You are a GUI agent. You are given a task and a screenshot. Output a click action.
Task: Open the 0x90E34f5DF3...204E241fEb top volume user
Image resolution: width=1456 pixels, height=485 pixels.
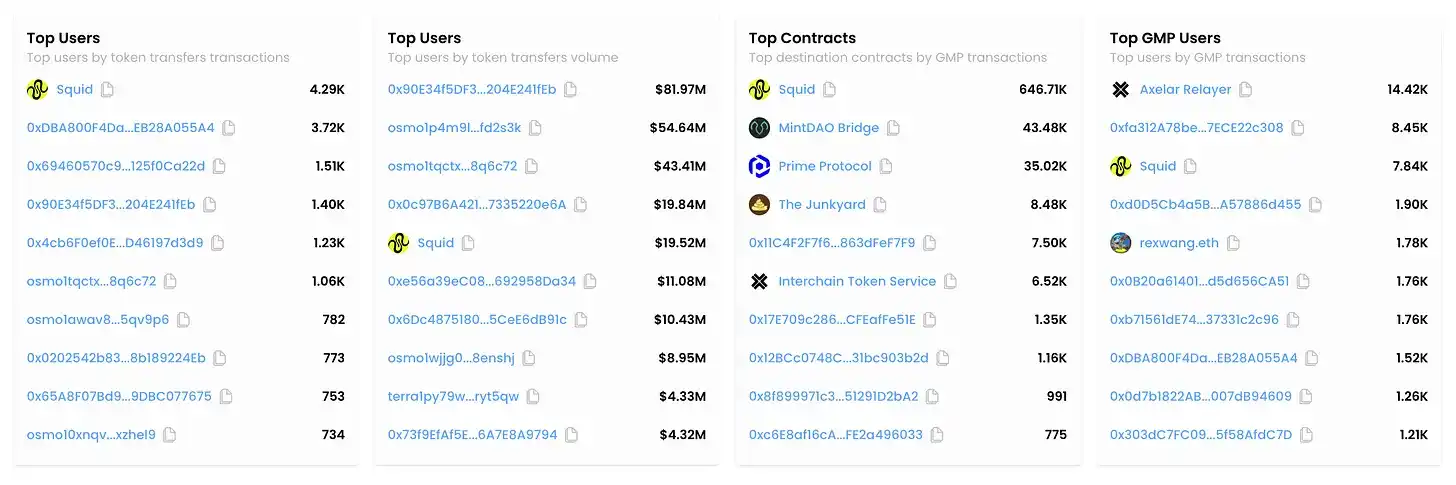[472, 89]
